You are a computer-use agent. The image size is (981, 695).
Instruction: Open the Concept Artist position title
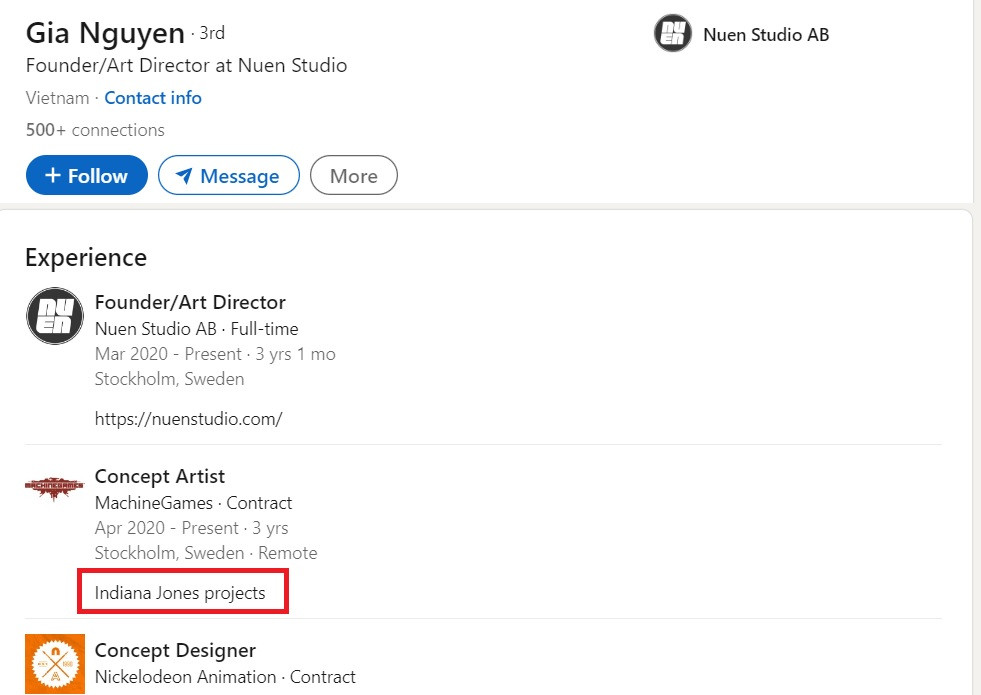tap(160, 476)
